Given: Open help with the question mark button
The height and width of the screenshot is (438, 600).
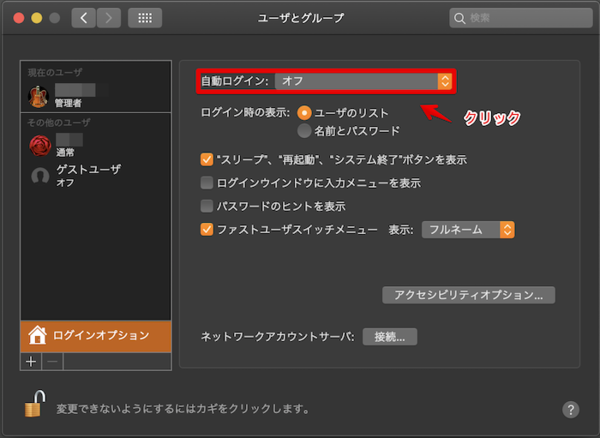Looking at the screenshot, I should coord(571,410).
